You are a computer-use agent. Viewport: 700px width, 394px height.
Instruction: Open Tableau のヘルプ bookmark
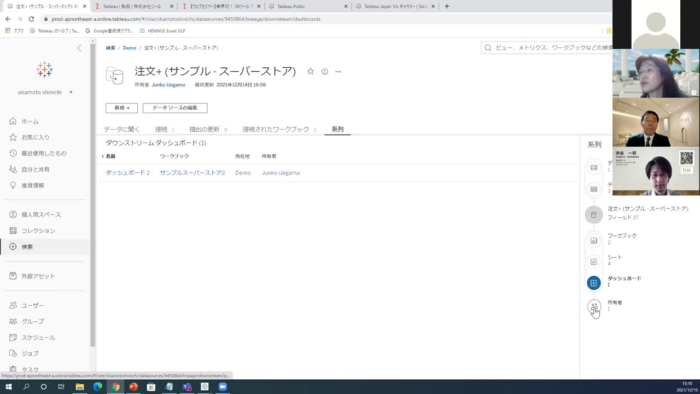coord(54,31)
